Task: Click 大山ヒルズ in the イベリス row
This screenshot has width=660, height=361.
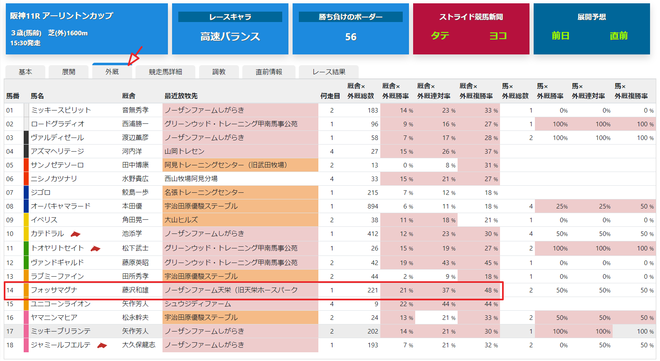Action: coord(240,220)
